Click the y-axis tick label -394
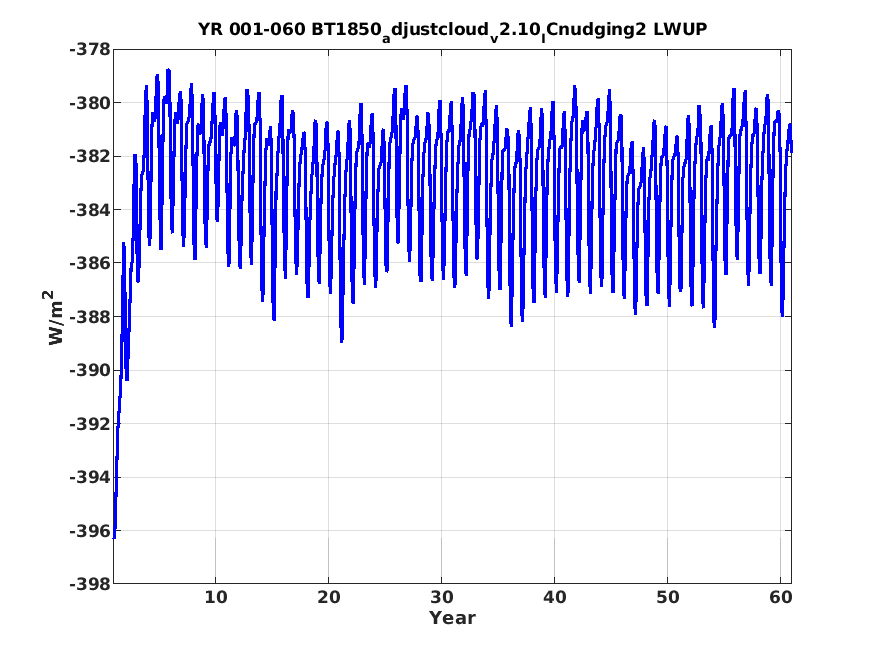The width and height of the screenshot is (875, 656). pos(90,477)
